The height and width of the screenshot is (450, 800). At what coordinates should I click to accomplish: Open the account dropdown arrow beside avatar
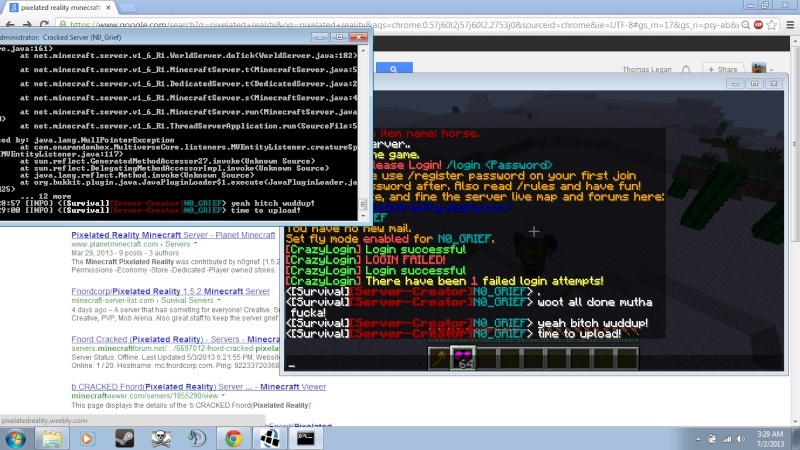click(771, 69)
